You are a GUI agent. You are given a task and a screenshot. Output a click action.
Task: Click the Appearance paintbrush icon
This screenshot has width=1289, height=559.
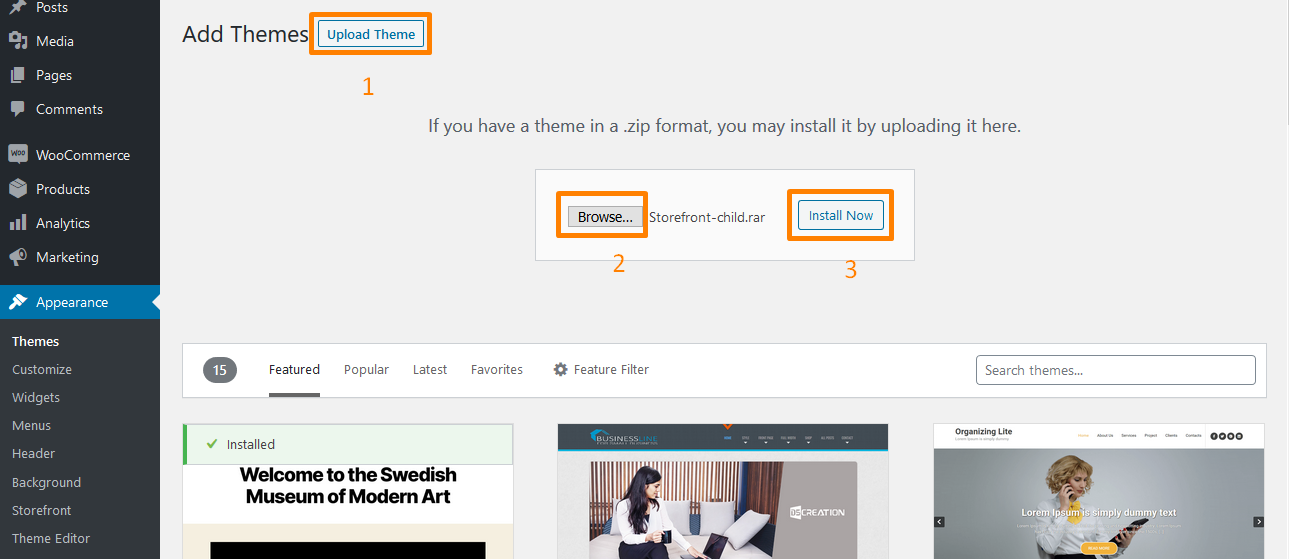click(18, 302)
